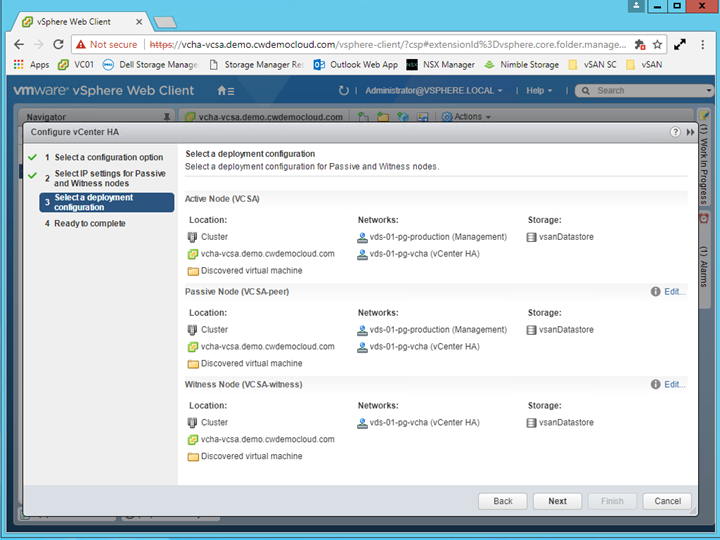The height and width of the screenshot is (540, 720).
Task: Open Storage Manager Res bookmark
Action: (257, 65)
